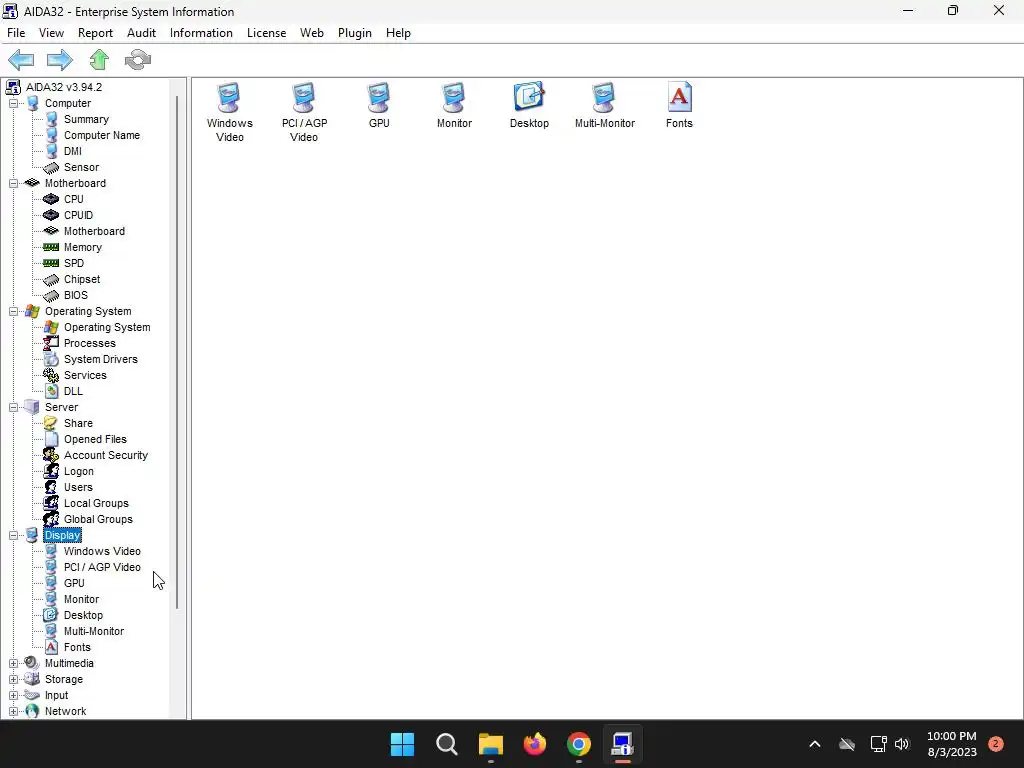Open the Plugin menu
Screen dimensions: 1024x768
click(355, 33)
